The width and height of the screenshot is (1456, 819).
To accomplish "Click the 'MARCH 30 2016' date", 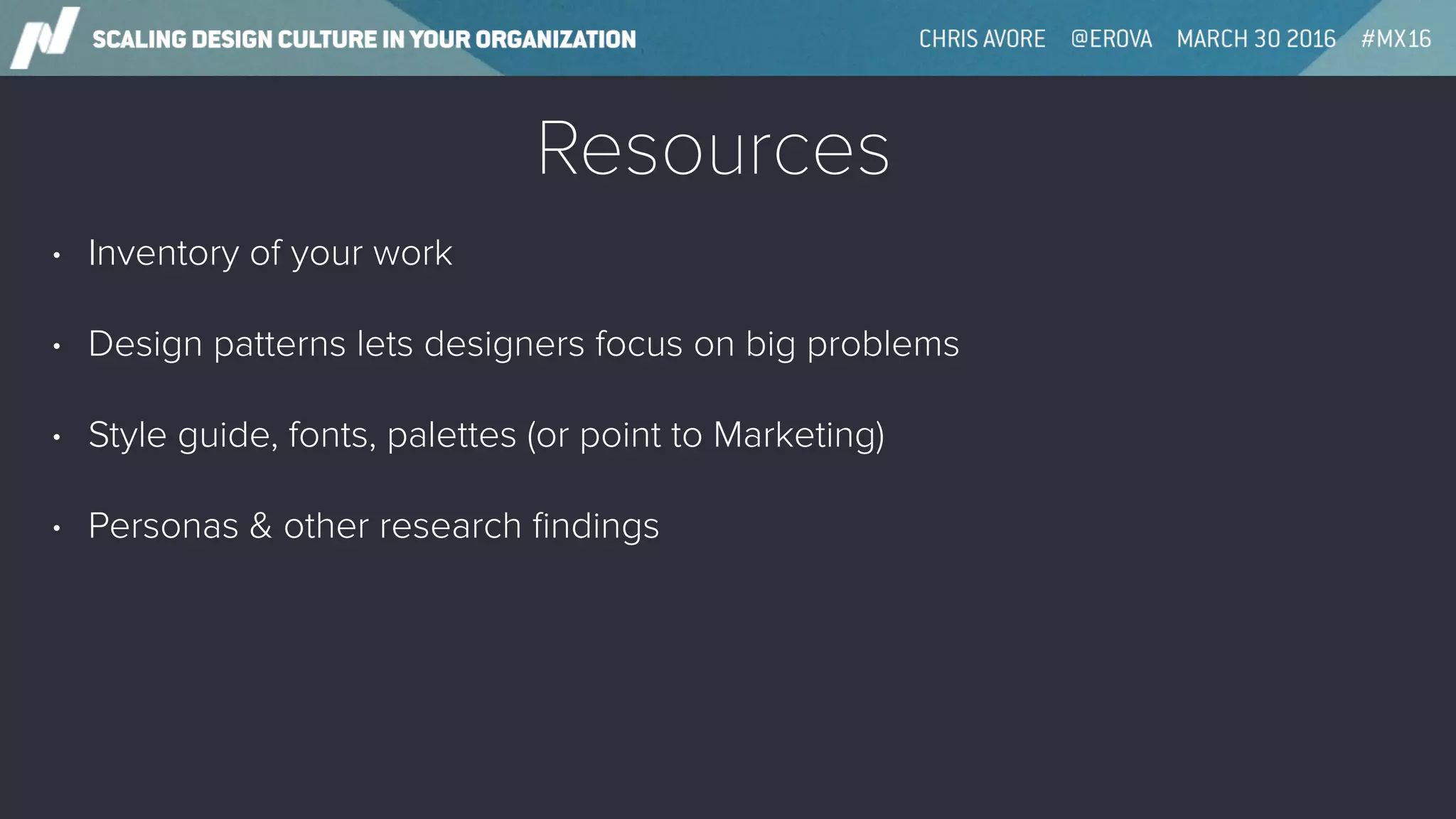I will click(1256, 38).
